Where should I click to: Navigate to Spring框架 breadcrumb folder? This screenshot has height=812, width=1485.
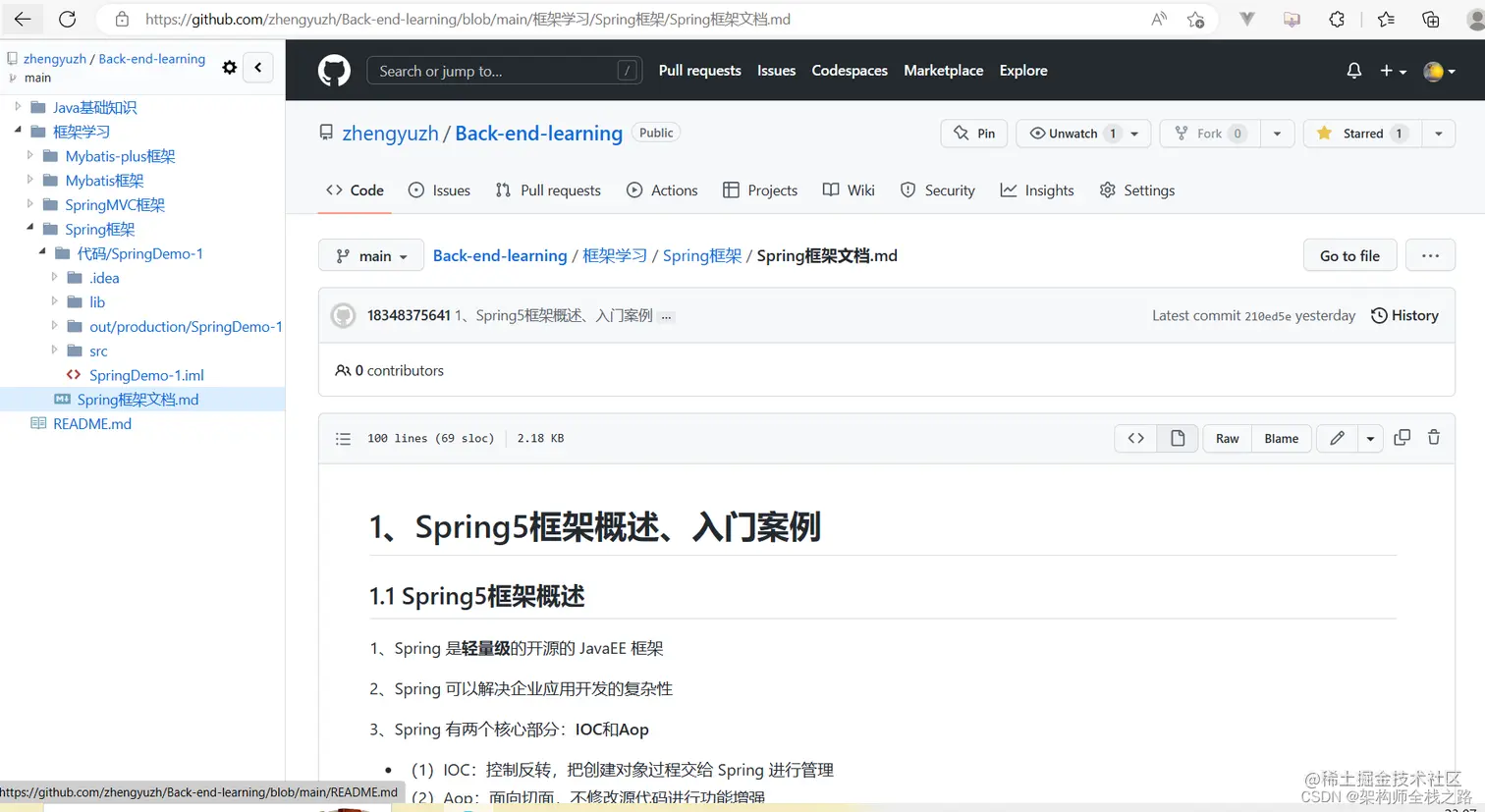point(702,255)
